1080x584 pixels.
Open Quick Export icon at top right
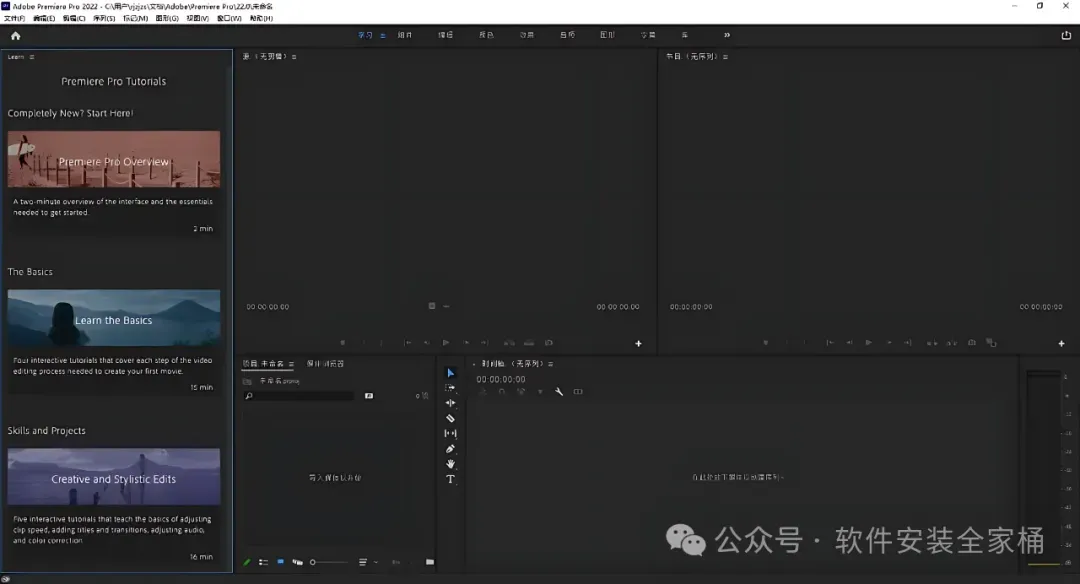click(1066, 35)
